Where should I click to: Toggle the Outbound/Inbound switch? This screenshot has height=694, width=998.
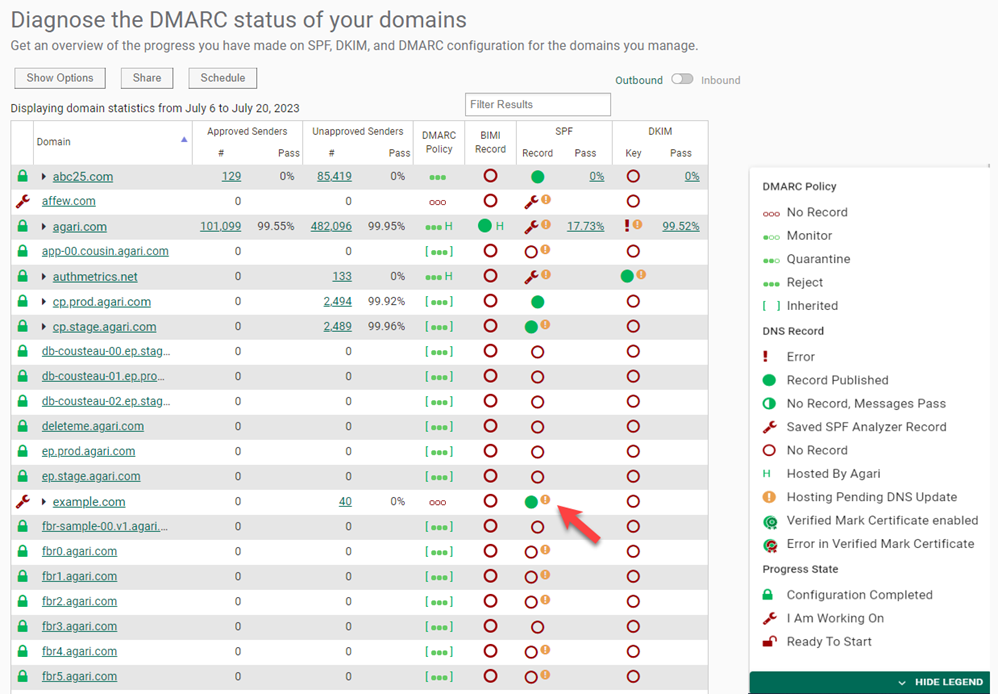682,79
